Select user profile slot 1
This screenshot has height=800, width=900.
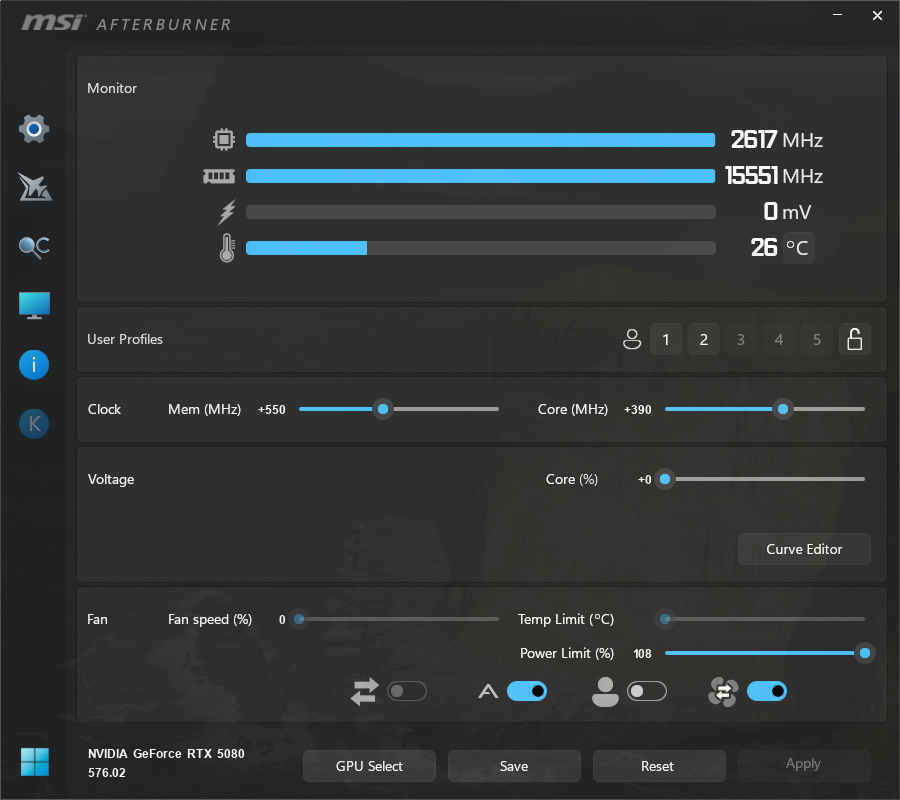coord(666,340)
